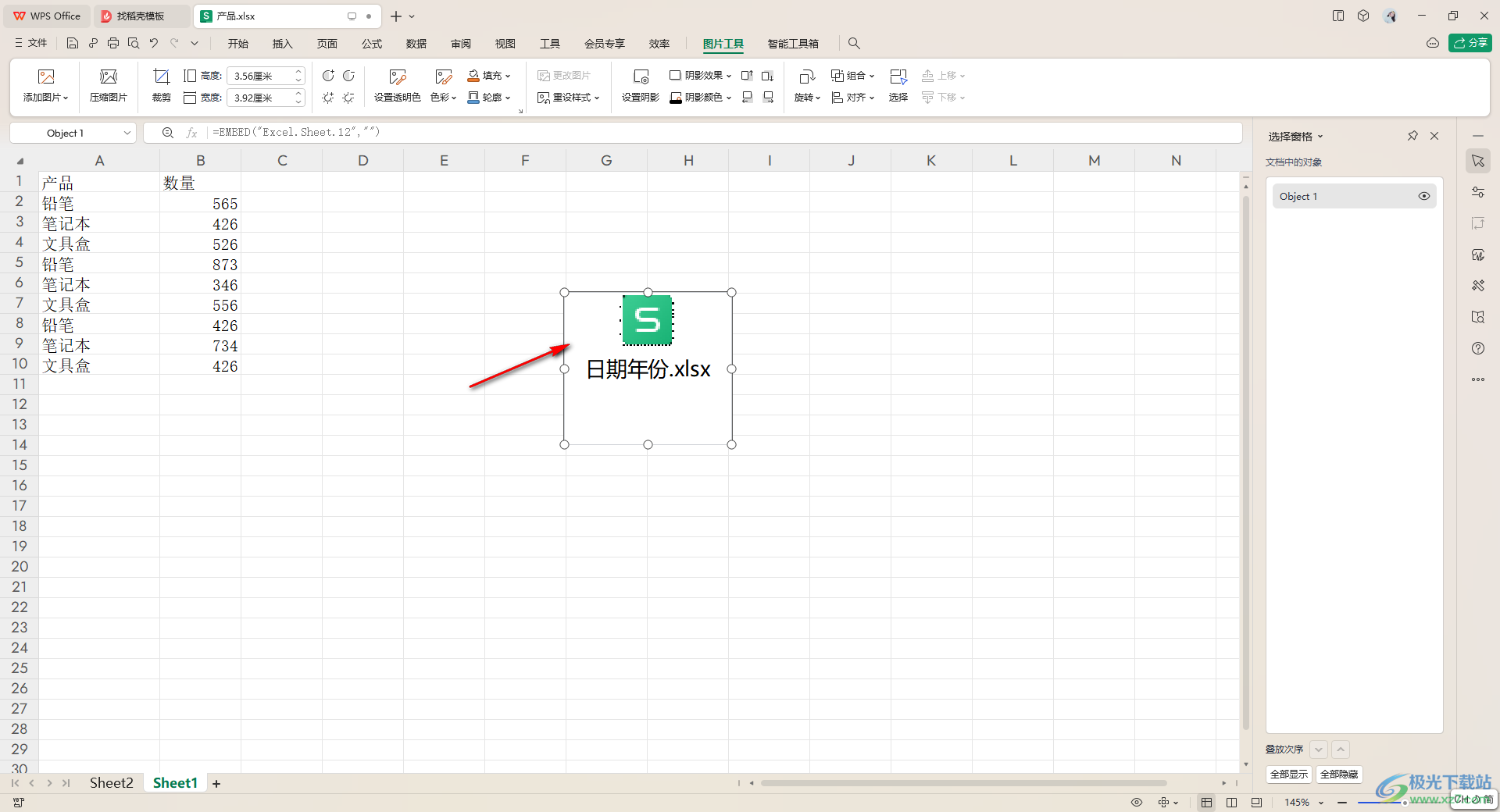This screenshot has height=812, width=1500.
Task: Open the 色彩 color dropdown
Action: coord(444,98)
